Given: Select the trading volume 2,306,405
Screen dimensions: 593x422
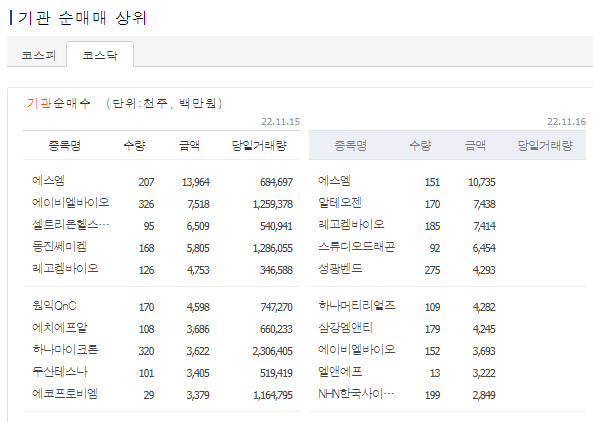Looking at the screenshot, I should [x=273, y=351].
